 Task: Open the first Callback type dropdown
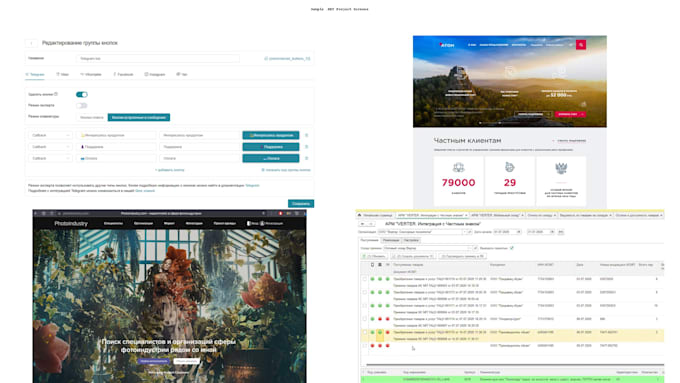click(50, 135)
